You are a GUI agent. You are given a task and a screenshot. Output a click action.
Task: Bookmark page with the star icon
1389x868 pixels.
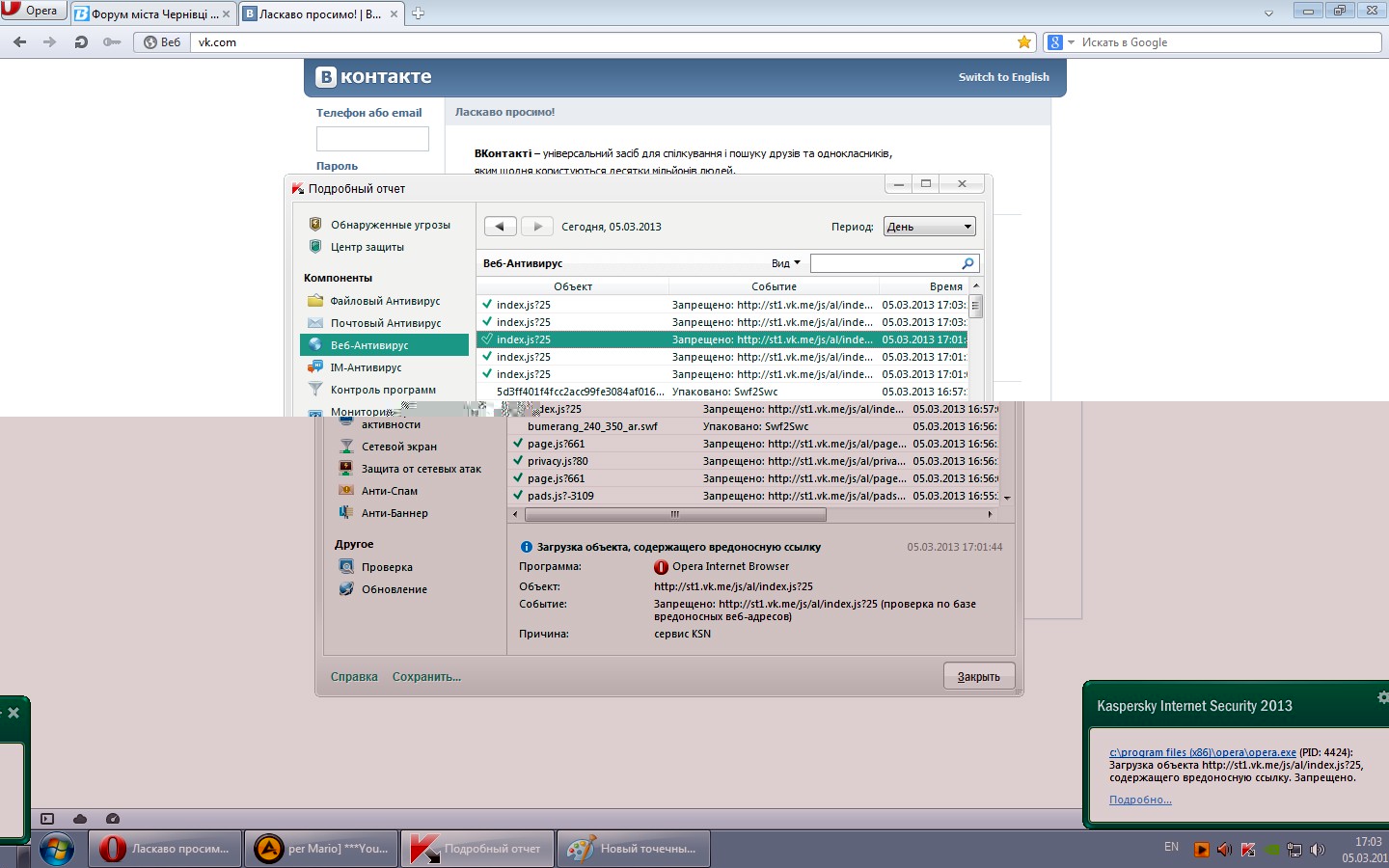point(1023,42)
